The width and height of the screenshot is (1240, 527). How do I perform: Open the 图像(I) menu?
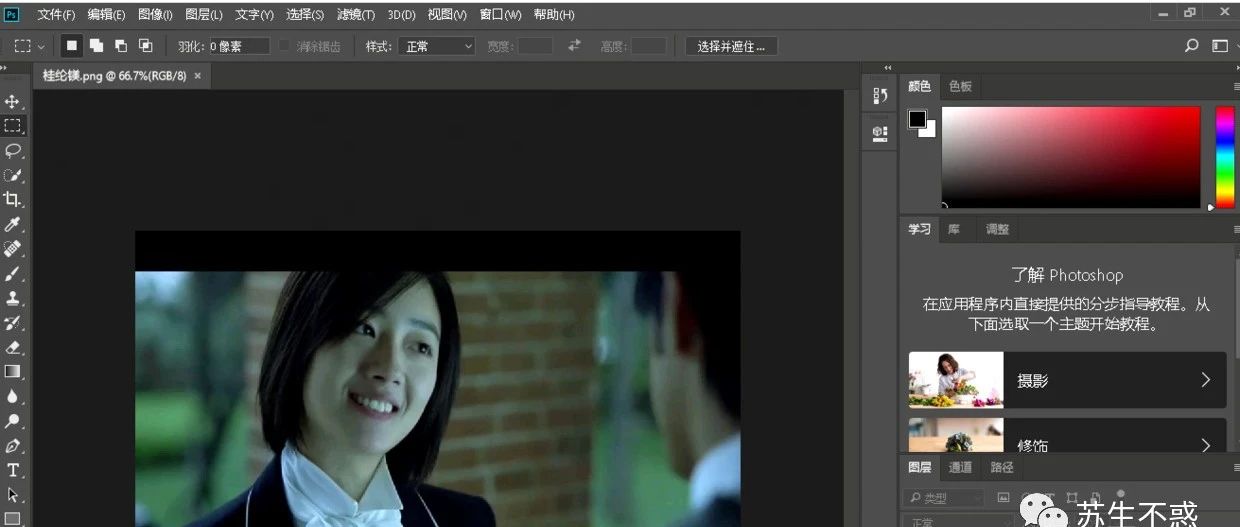(x=155, y=15)
